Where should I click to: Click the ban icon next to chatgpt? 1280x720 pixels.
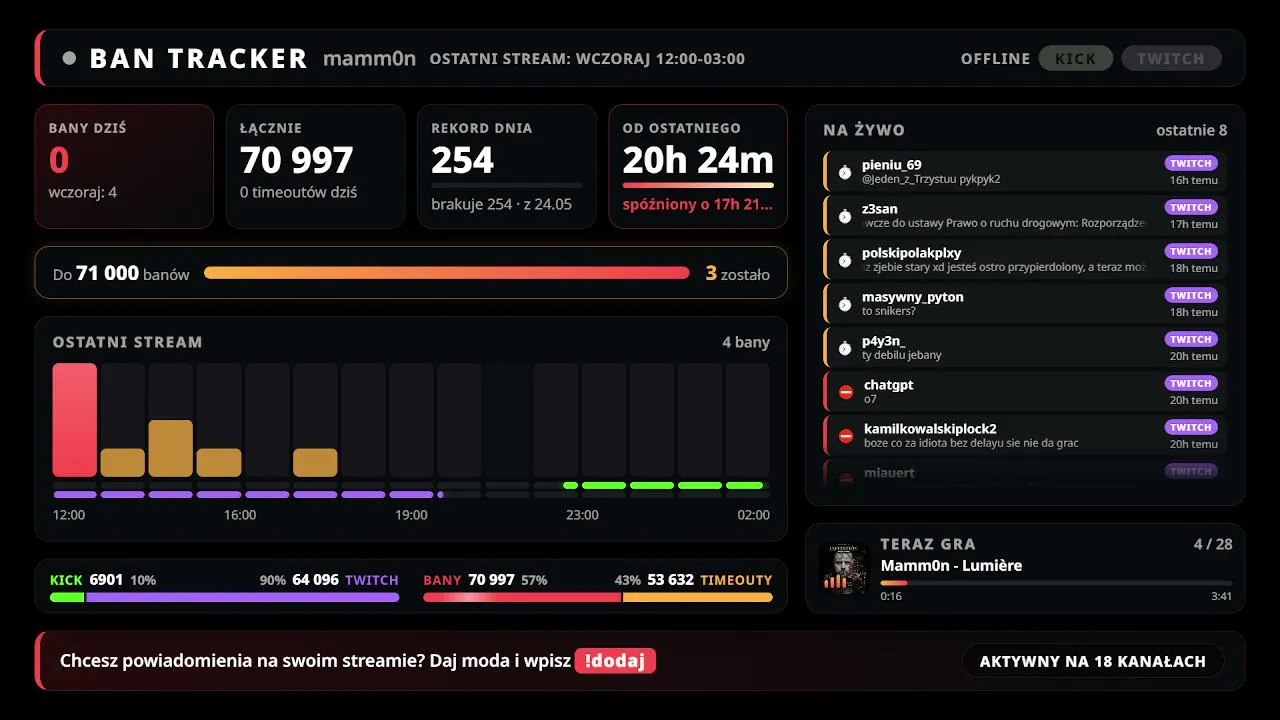tap(846, 392)
